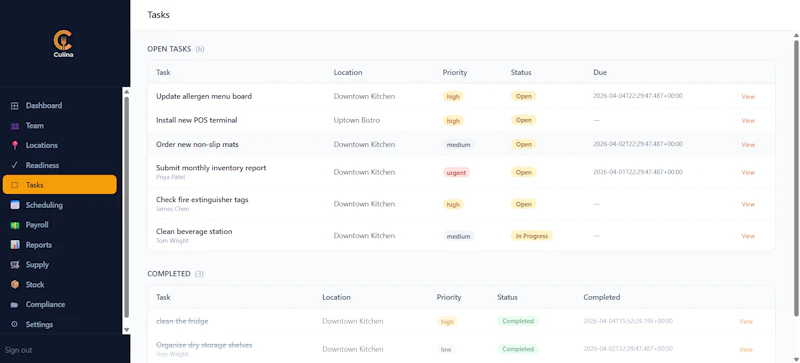Click the low priority badge
Image resolution: width=800 pixels, height=363 pixels.
pyautogui.click(x=446, y=349)
